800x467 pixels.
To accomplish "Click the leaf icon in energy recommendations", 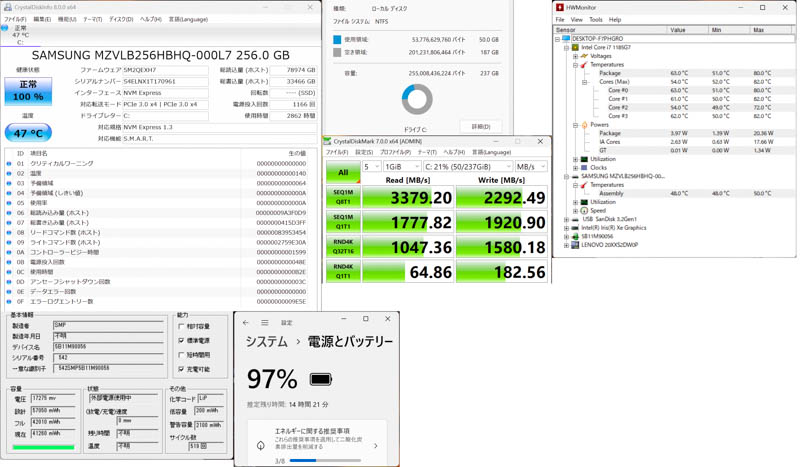I will pos(260,446).
